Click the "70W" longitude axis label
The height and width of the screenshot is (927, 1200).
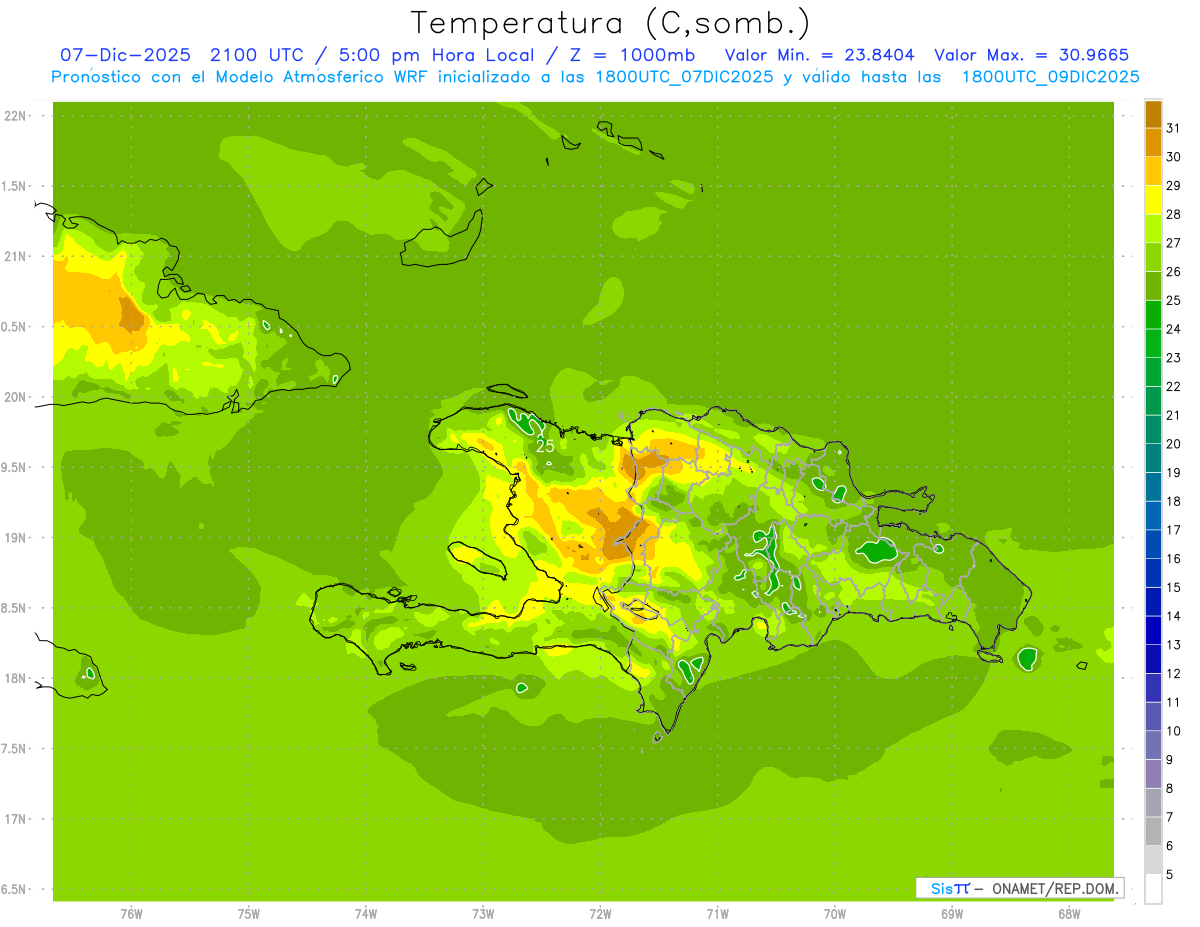pos(835,913)
